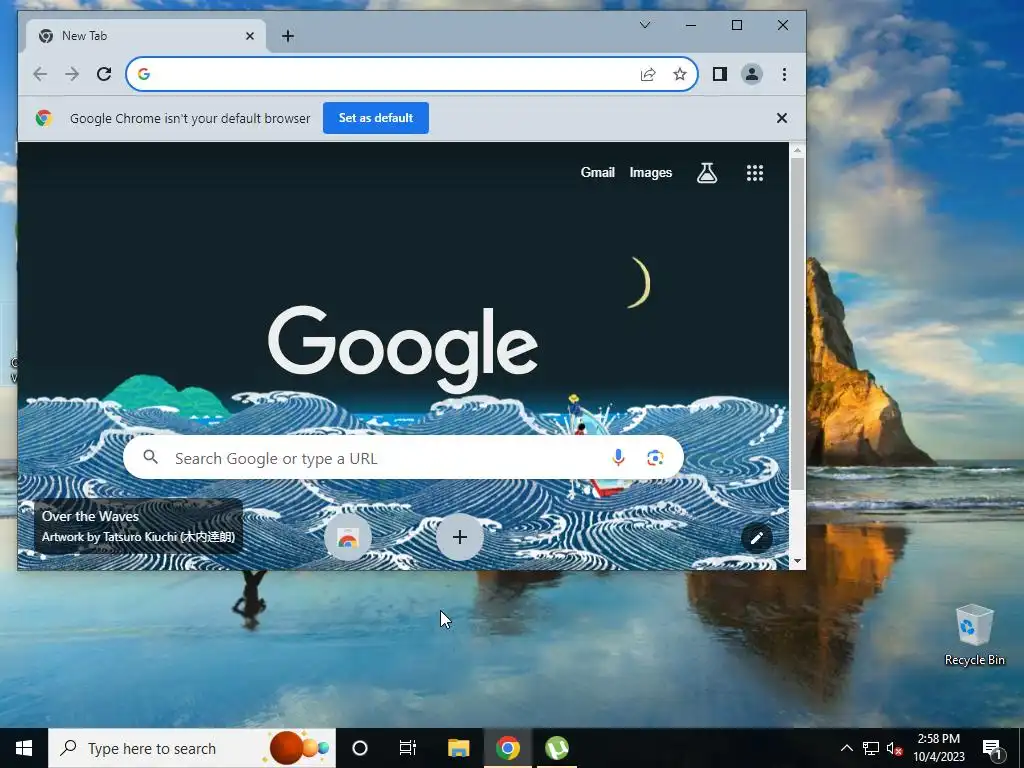The height and width of the screenshot is (768, 1024).
Task: Click the Google site icon in address bar
Action: [144, 74]
